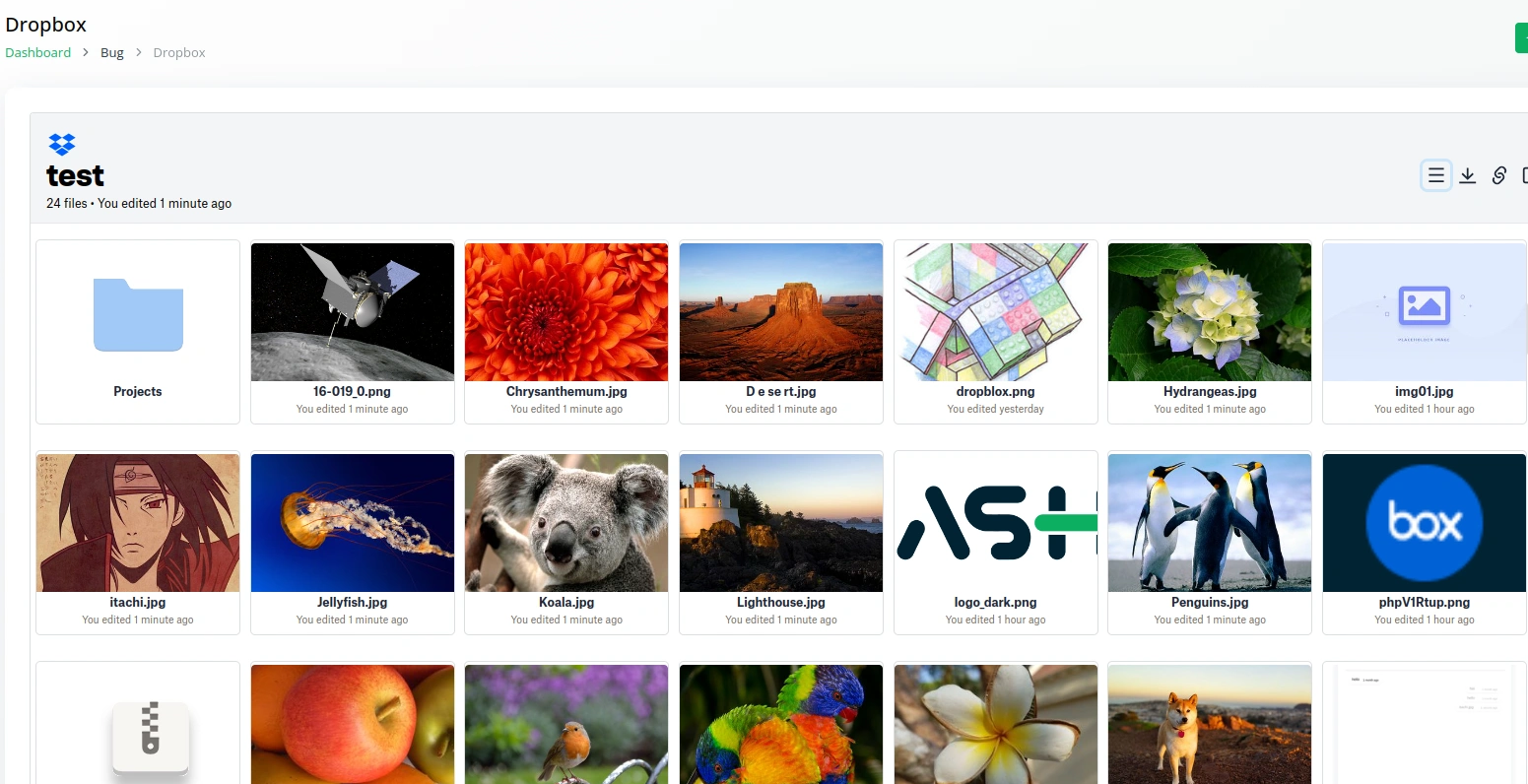
Task: Click the Lighthouse.jpg file name
Action: 781,602
